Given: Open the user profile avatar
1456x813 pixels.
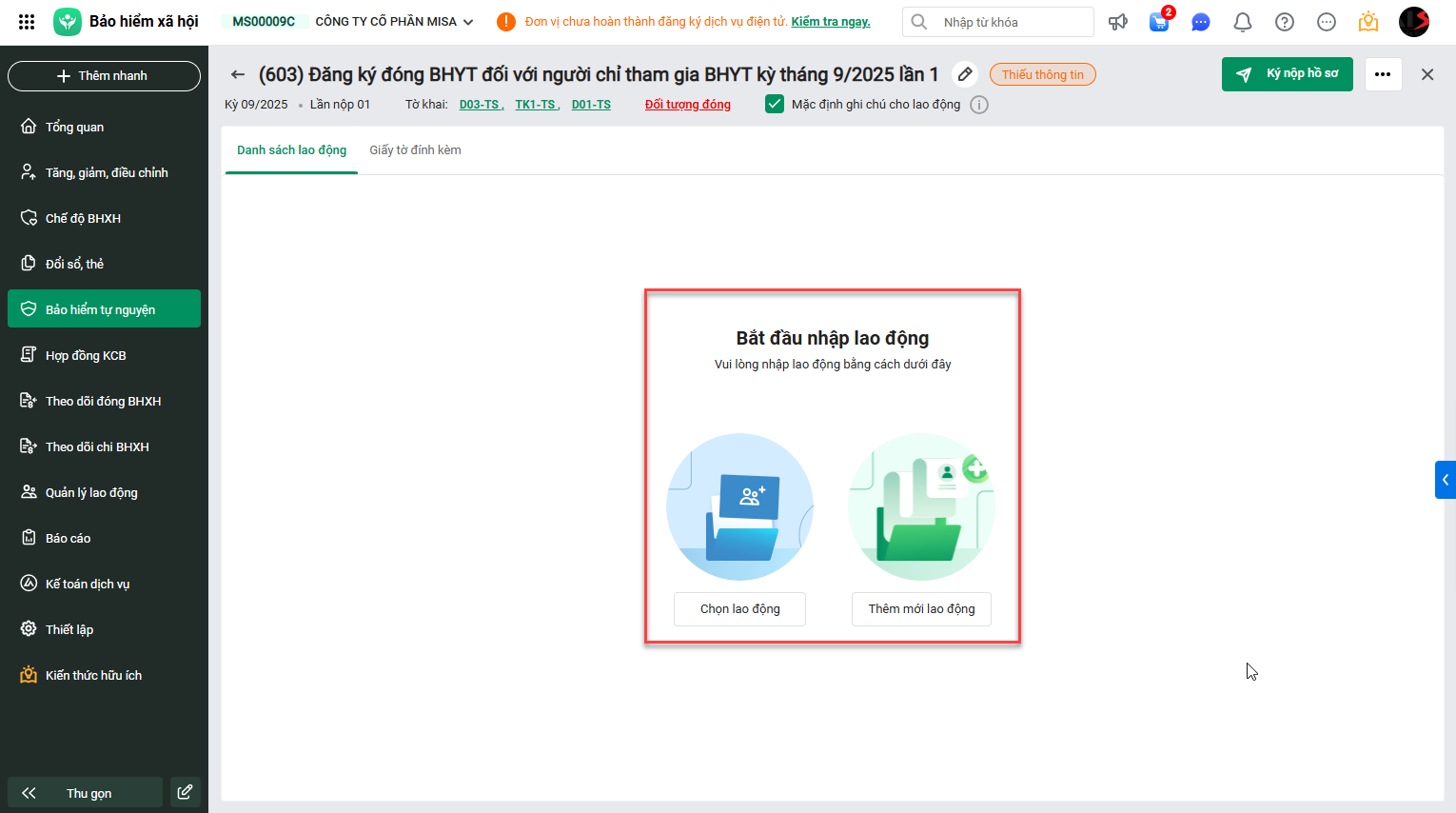Looking at the screenshot, I should pyautogui.click(x=1414, y=22).
